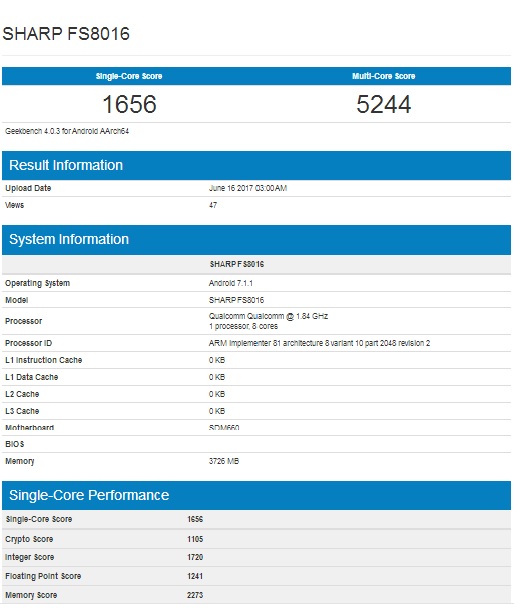Click the Upload Date label
This screenshot has height=614, width=514.
click(x=28, y=188)
